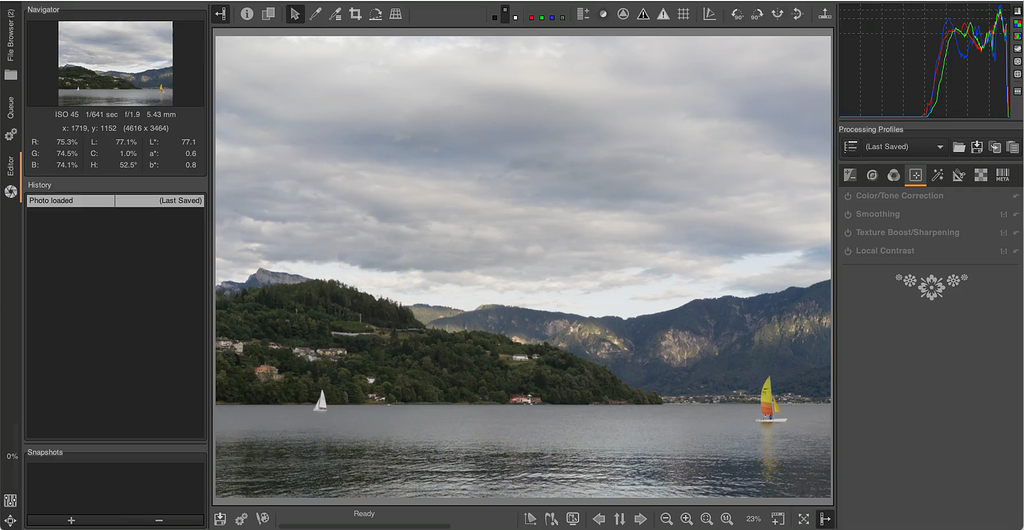Save current image using bottom-left save icon
Image resolution: width=1024 pixels, height=530 pixels.
tap(220, 519)
